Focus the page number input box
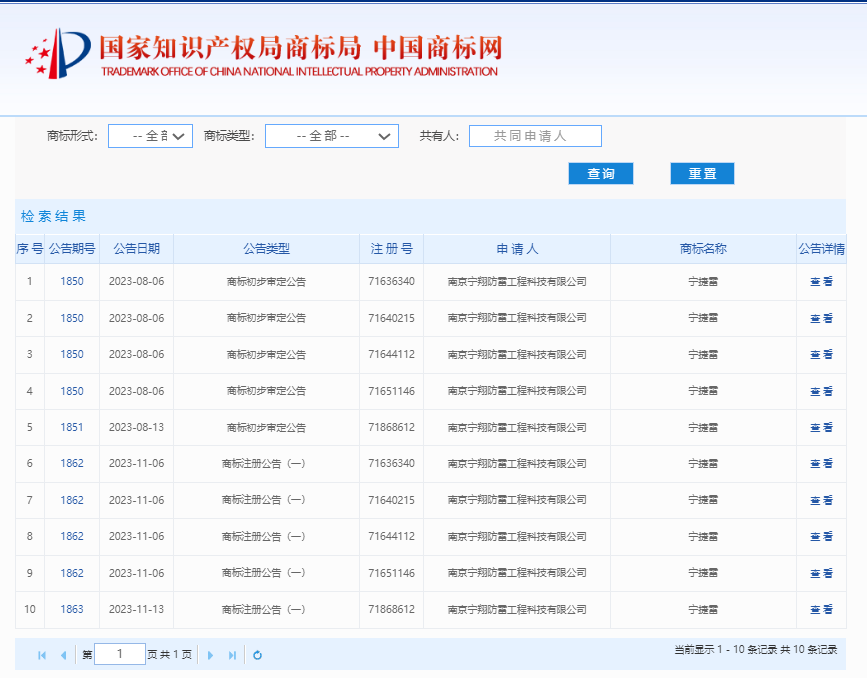 tap(120, 654)
